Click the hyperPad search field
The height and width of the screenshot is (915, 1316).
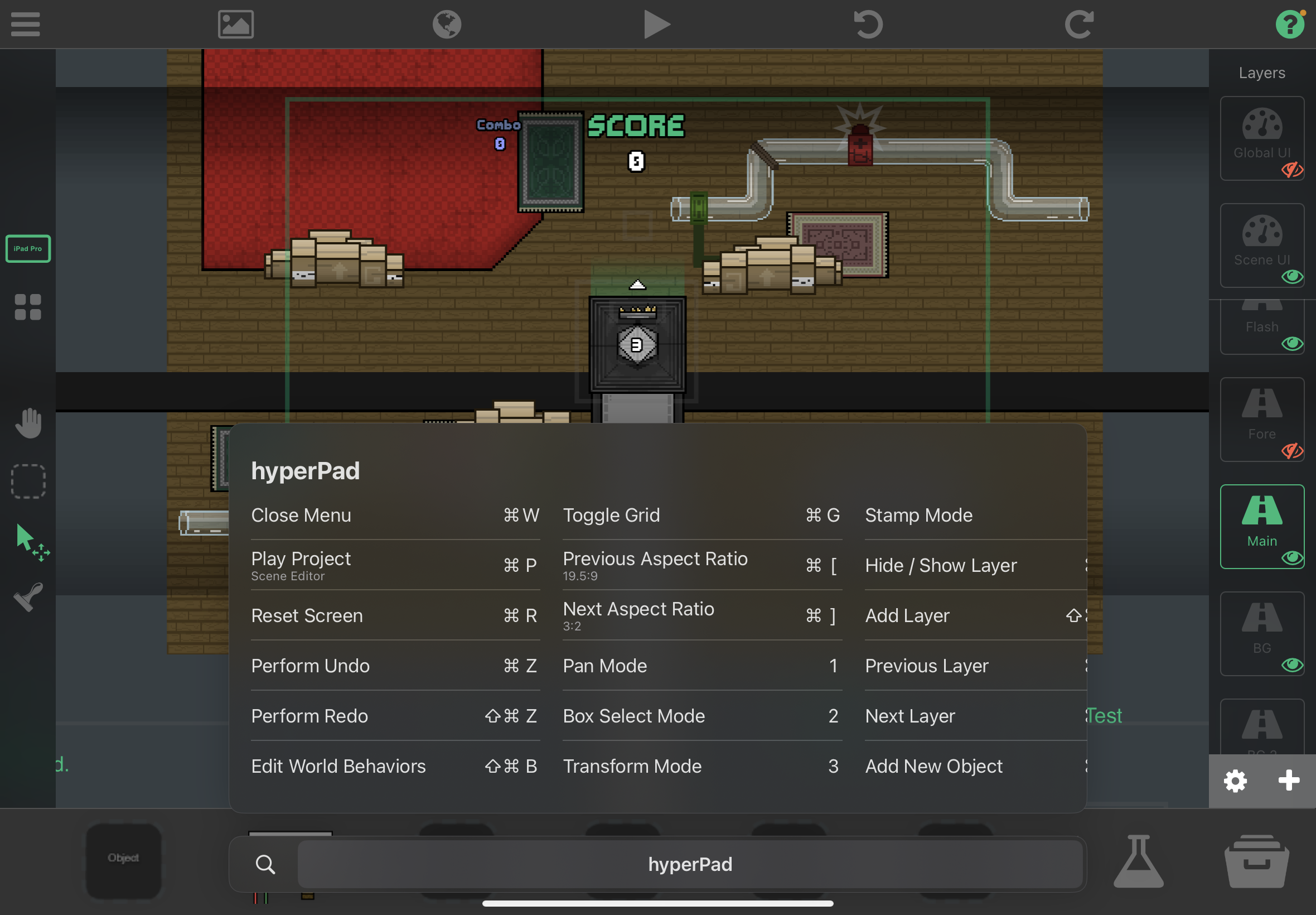(x=690, y=865)
